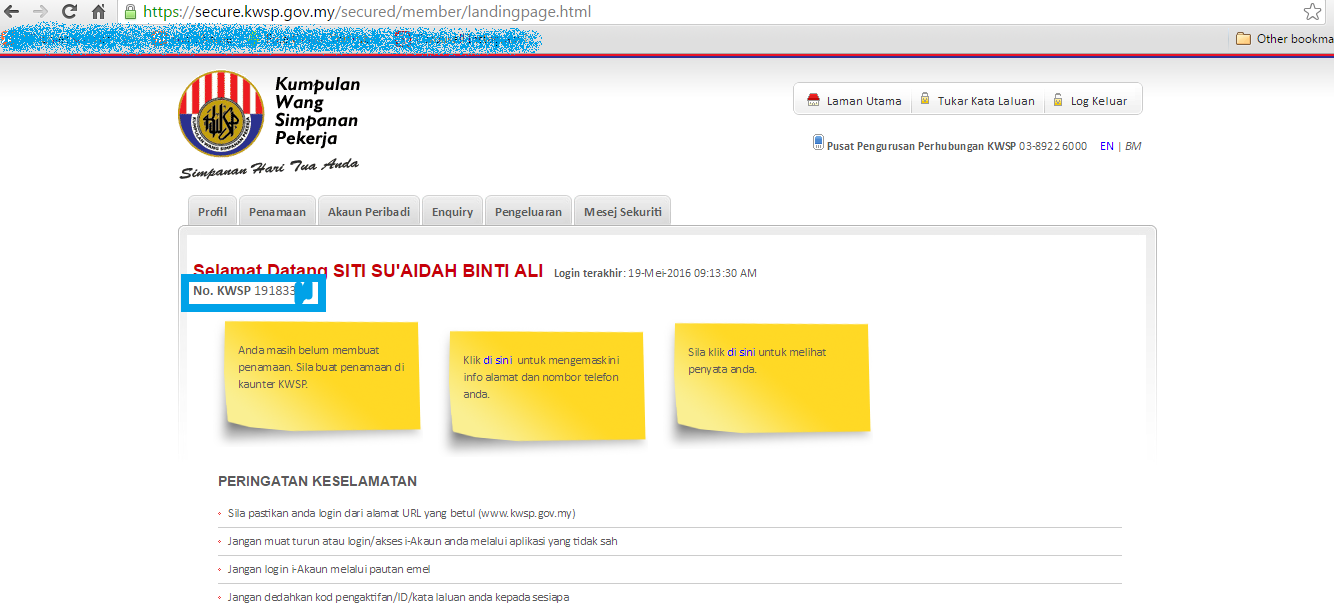Viewport: 1334px width, 610px height.
Task: Switch language to EN
Action: pyautogui.click(x=1107, y=146)
